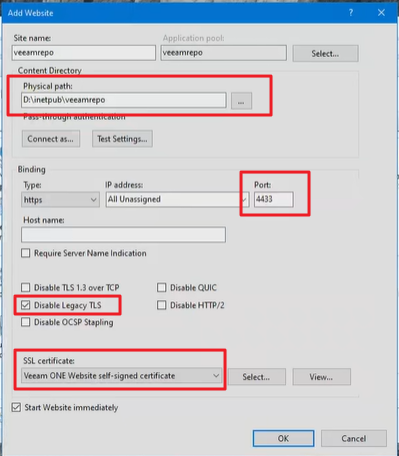
Task: Click the Host name input field
Action: point(123,235)
